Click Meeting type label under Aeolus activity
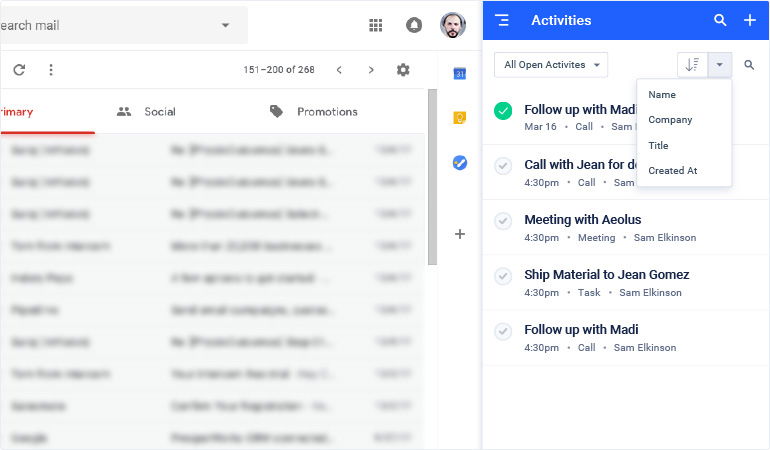 point(596,238)
